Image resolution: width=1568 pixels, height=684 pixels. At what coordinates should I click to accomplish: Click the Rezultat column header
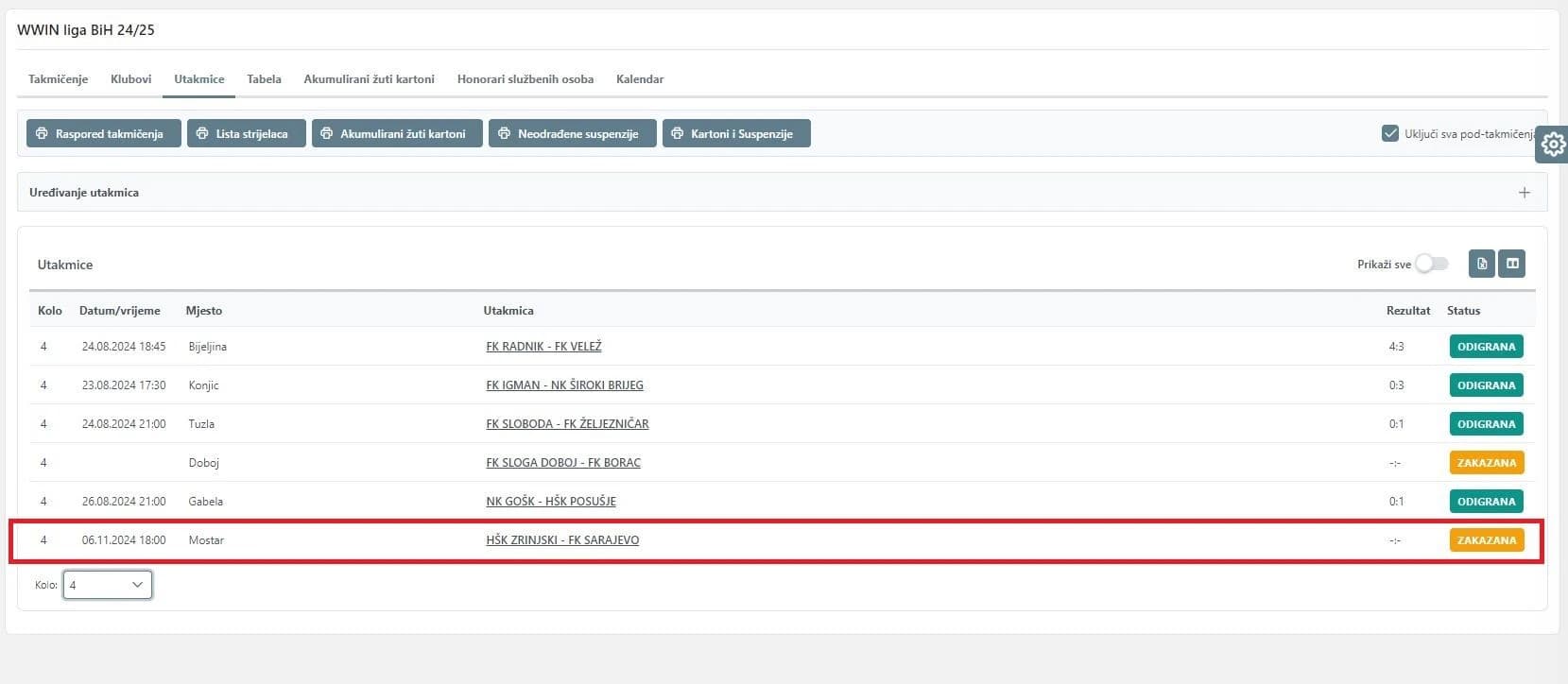coord(1408,311)
